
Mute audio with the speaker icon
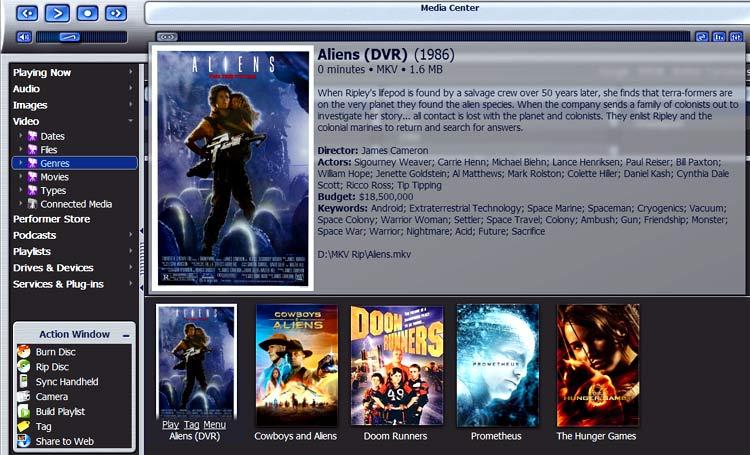(24, 37)
